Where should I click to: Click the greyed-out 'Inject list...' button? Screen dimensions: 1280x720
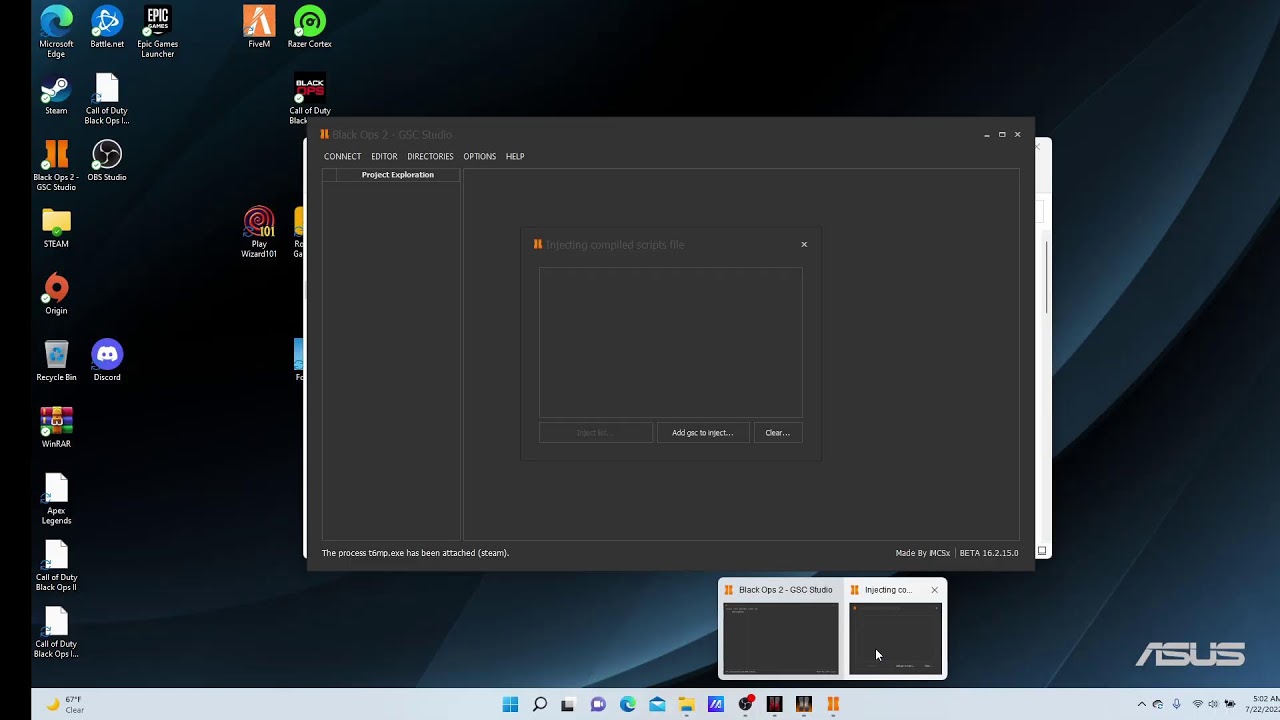[x=596, y=433]
